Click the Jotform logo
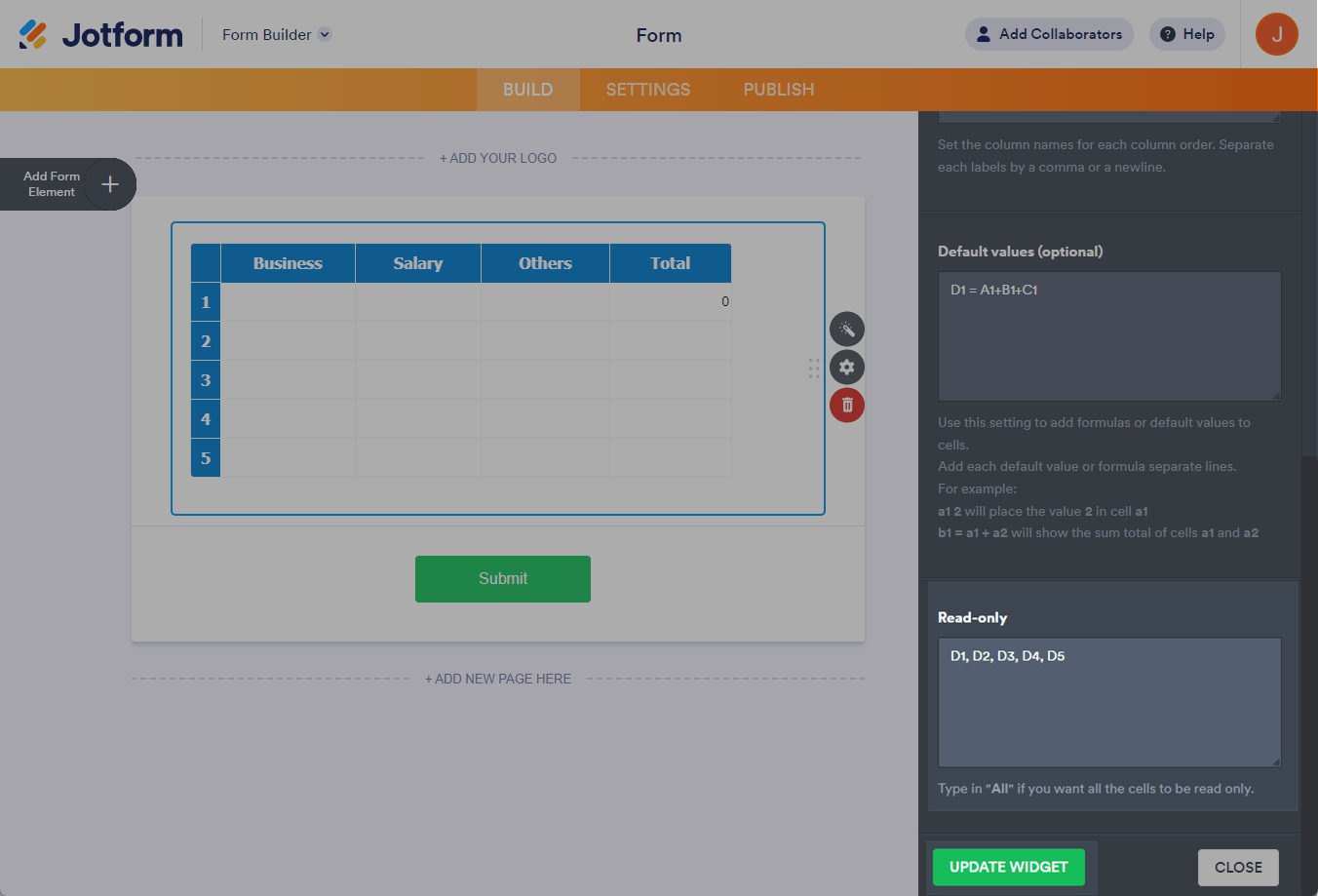The width and height of the screenshot is (1318, 896). pyautogui.click(x=100, y=34)
